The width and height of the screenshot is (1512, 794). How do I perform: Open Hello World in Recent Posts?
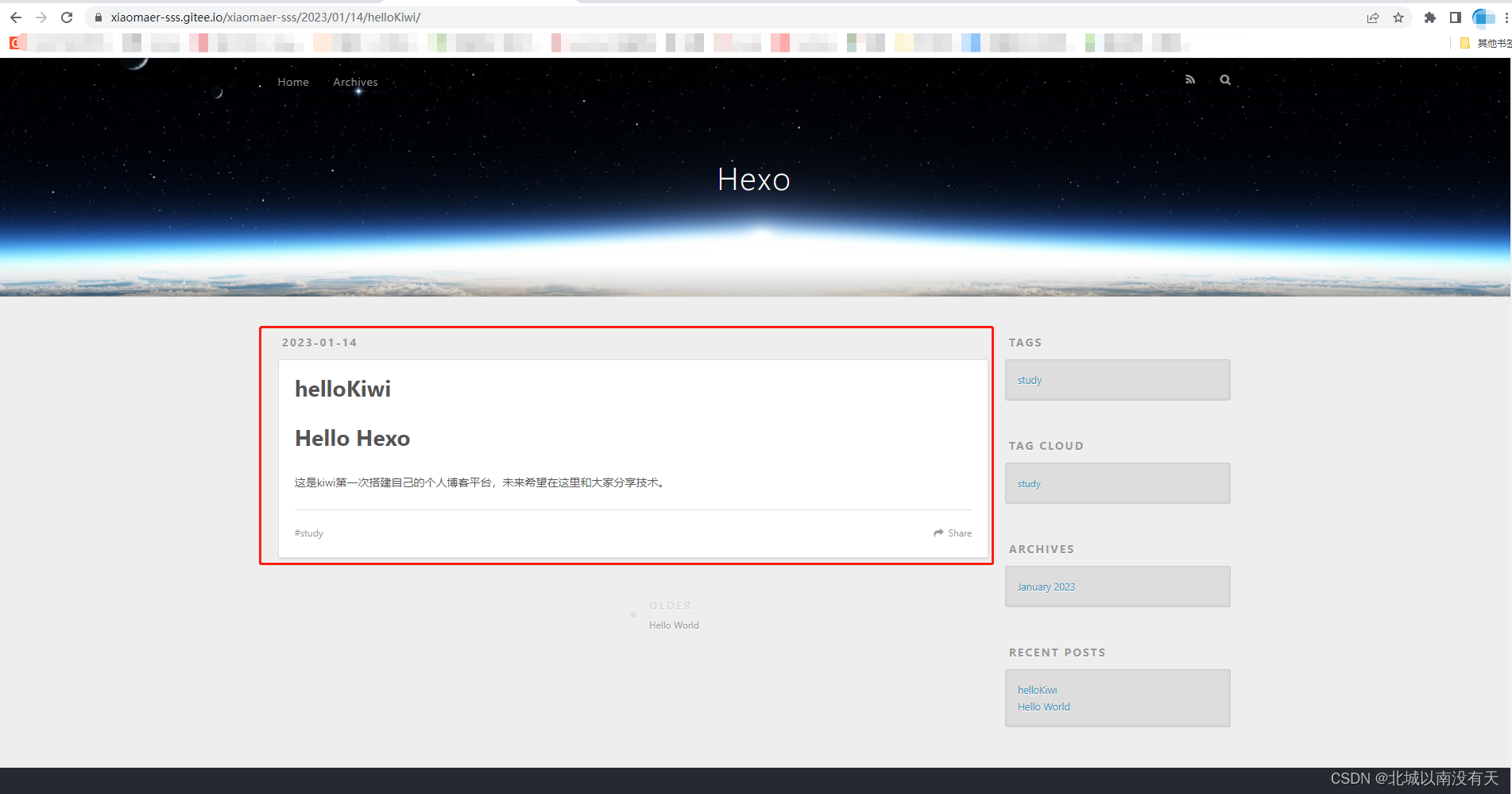(x=1043, y=707)
